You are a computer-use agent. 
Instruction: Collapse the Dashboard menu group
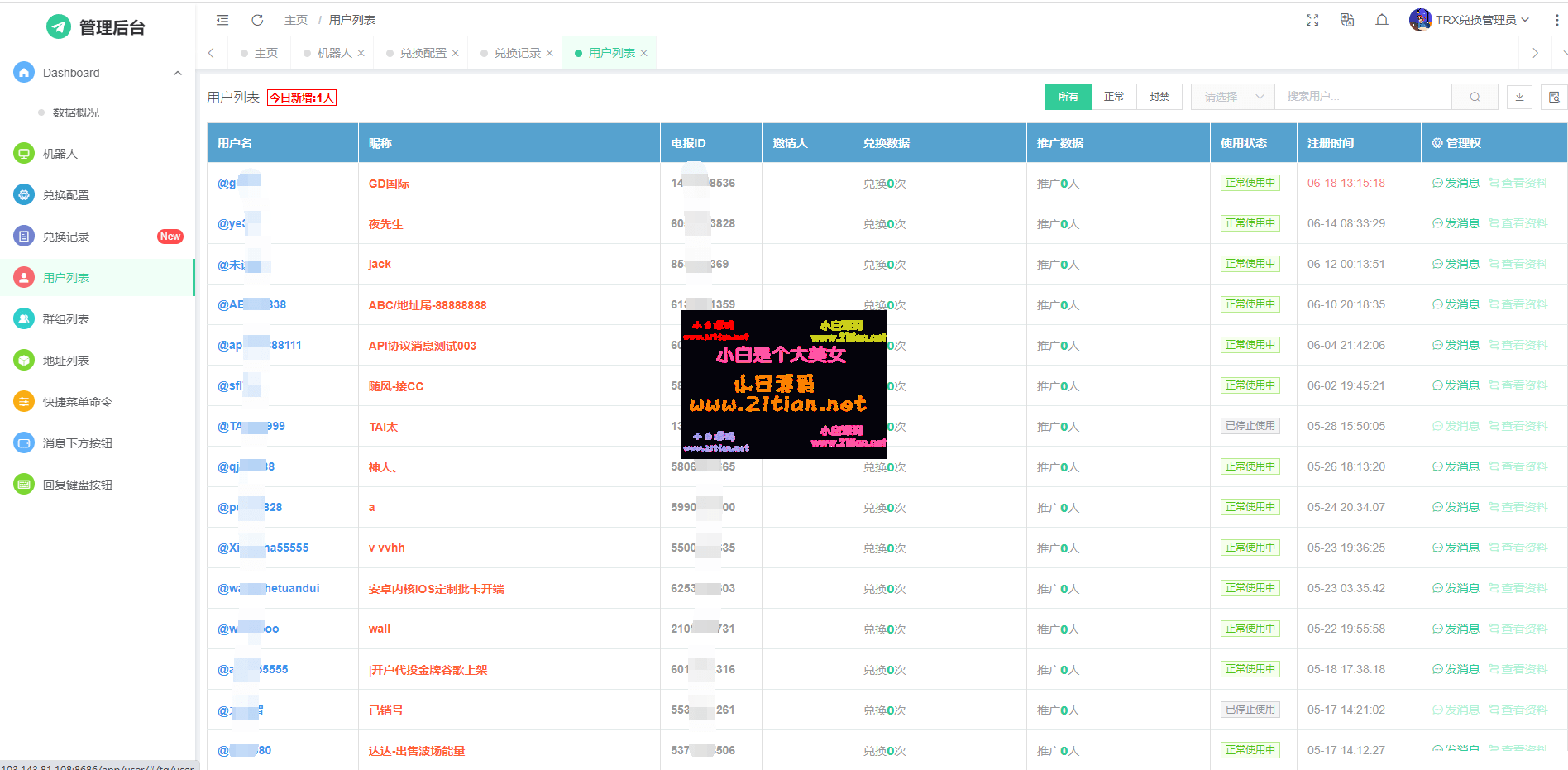click(x=177, y=73)
